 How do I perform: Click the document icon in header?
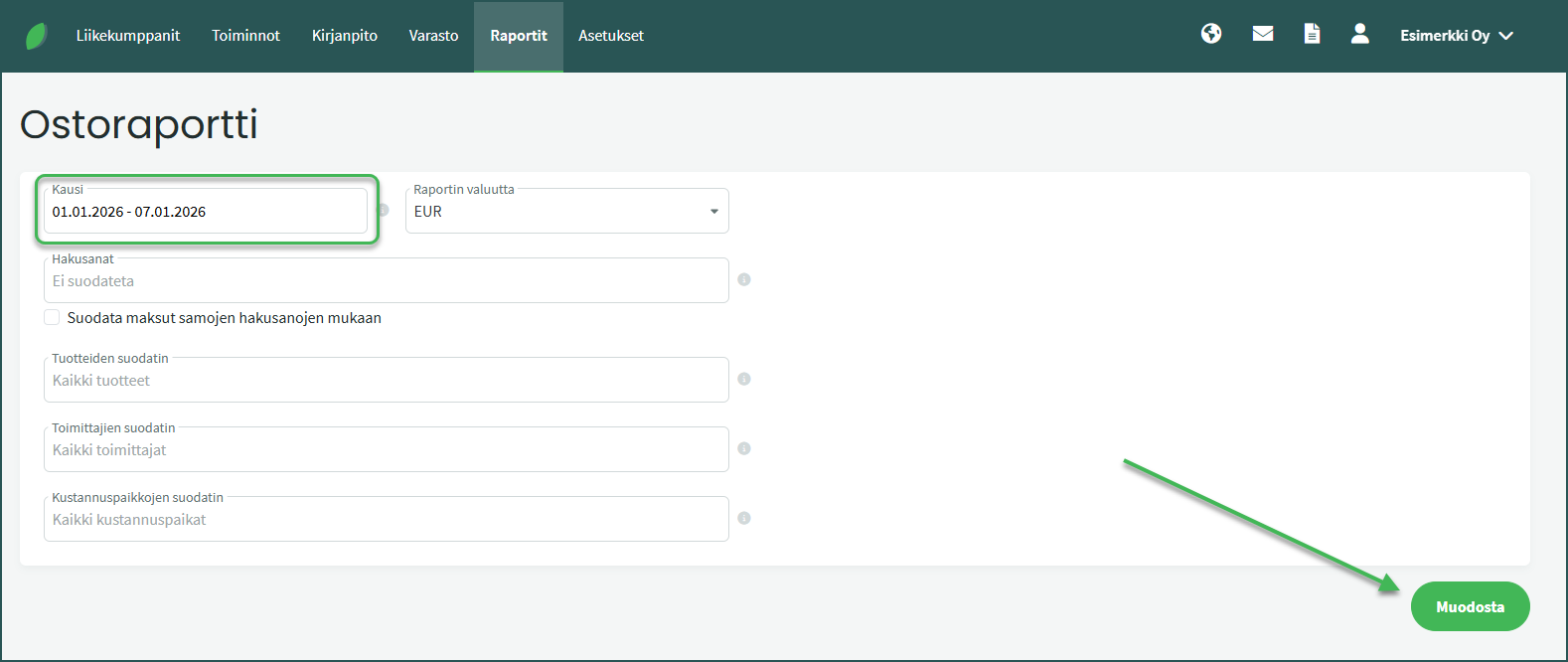click(x=1312, y=35)
